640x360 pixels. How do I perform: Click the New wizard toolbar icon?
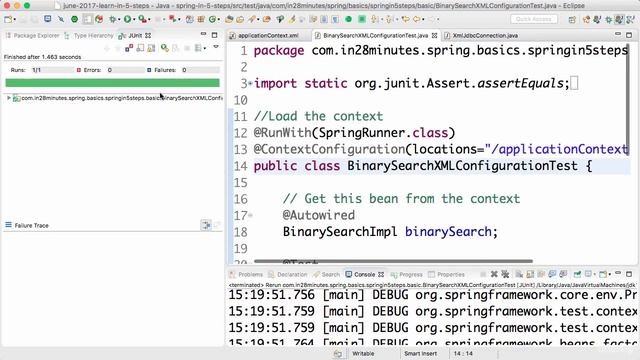pyautogui.click(x=8, y=19)
